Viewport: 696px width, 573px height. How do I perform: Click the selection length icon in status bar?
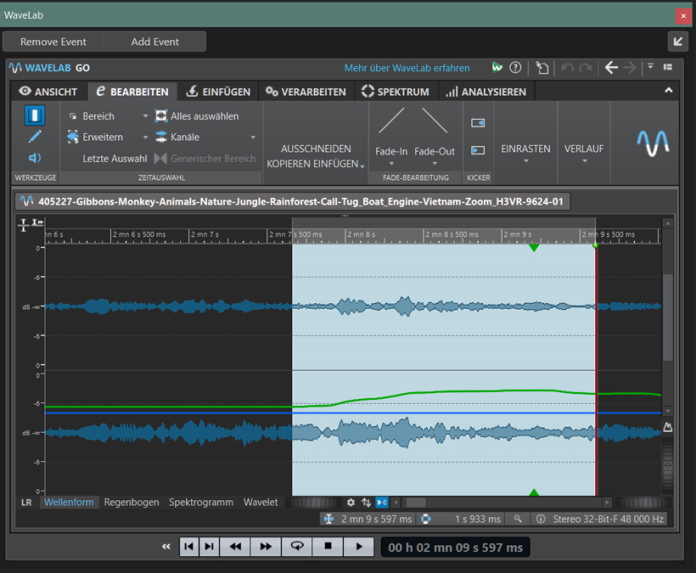tap(425, 519)
